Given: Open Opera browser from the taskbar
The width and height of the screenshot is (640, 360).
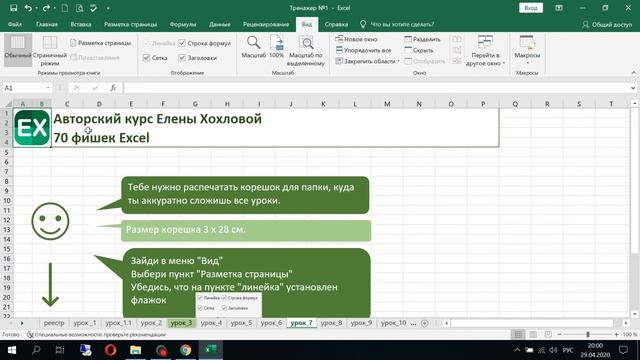Looking at the screenshot, I should click(x=111, y=350).
